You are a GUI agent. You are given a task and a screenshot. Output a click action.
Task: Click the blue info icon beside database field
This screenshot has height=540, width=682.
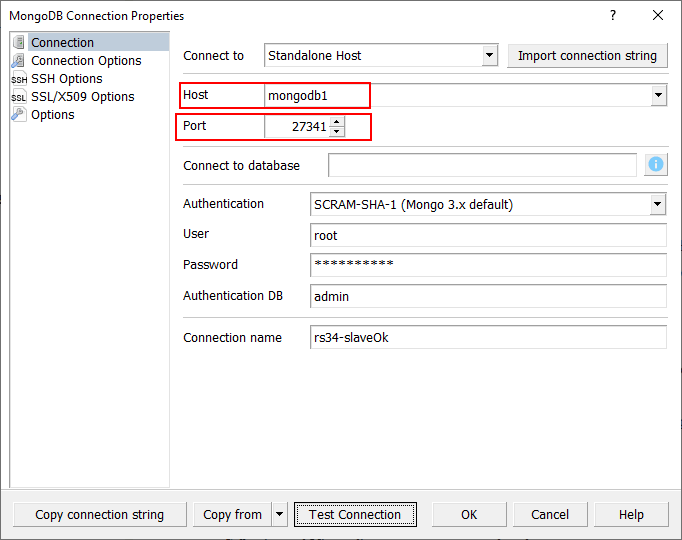click(x=656, y=165)
